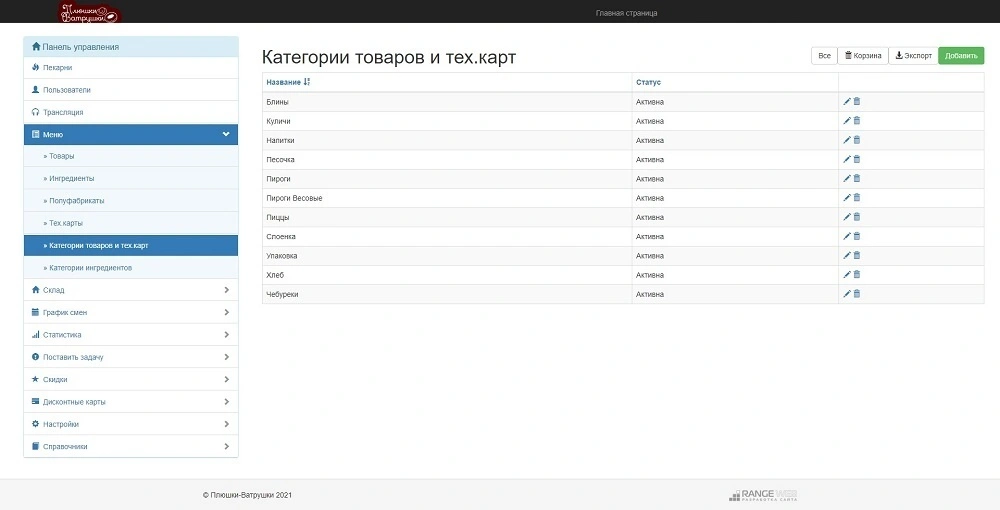Expand the Справочники sidebar section
This screenshot has height=510, width=1000.
(x=131, y=446)
